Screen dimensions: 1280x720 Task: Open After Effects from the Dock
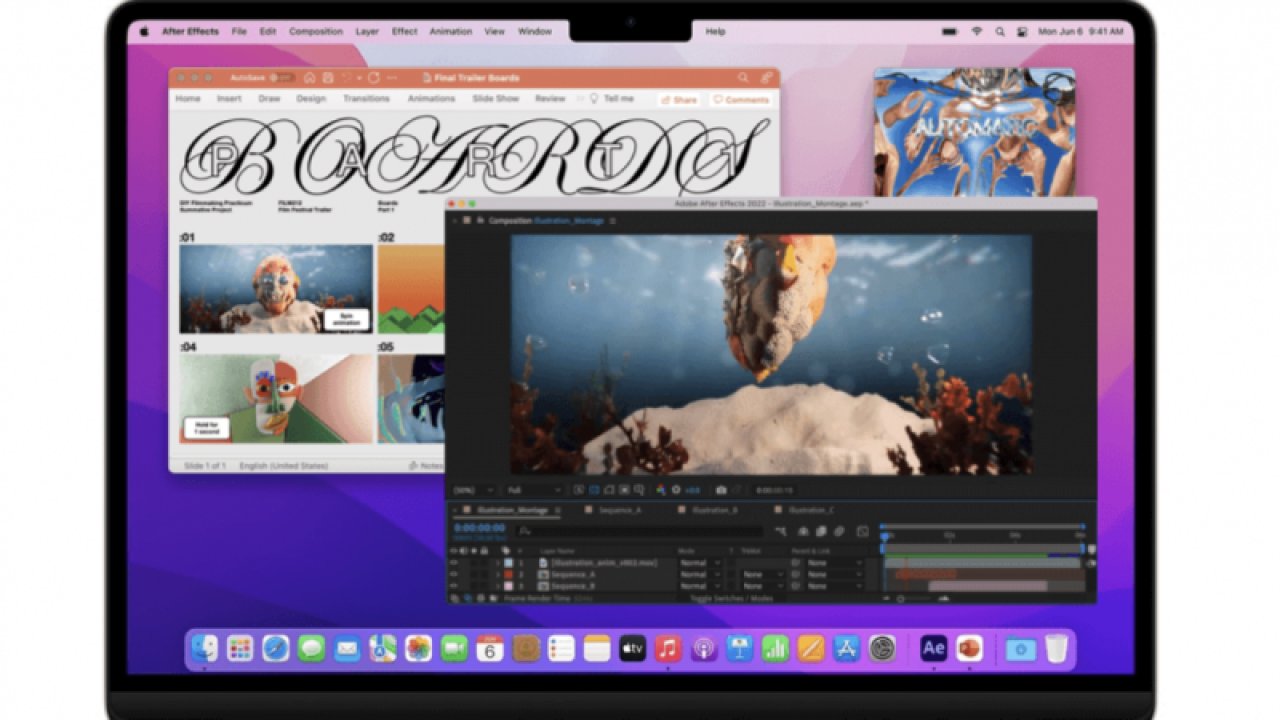(933, 648)
